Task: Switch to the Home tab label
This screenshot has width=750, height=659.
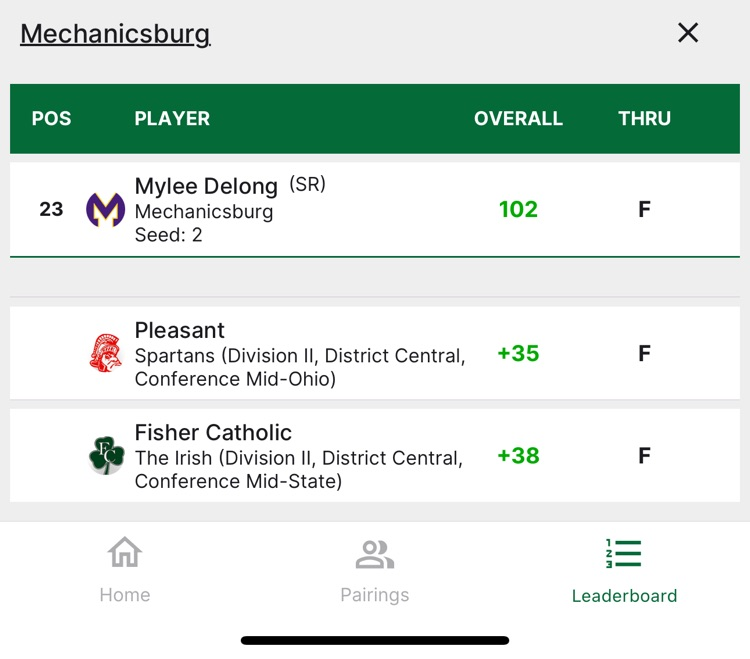Action: click(x=125, y=595)
